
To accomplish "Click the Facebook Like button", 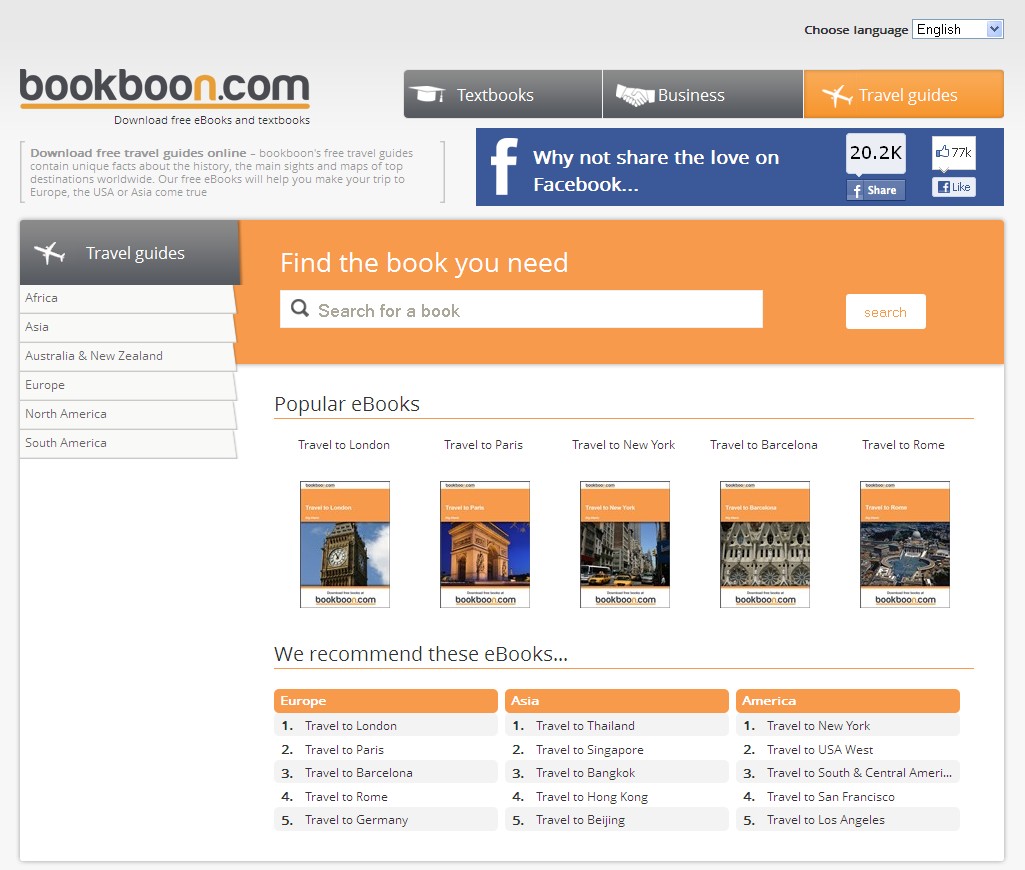I will pos(954,187).
